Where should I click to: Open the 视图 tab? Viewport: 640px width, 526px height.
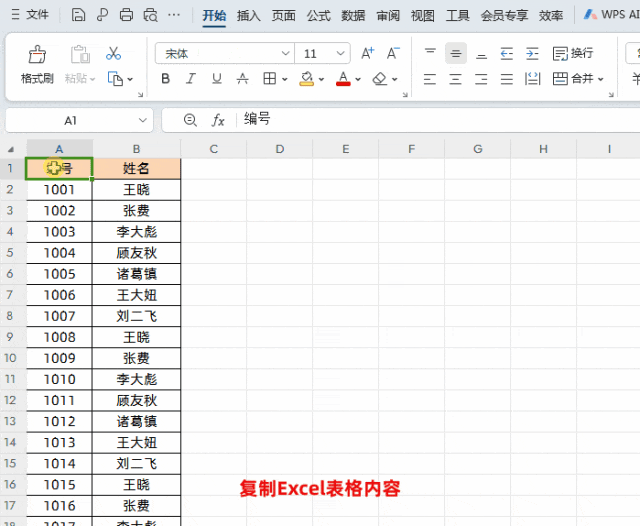click(x=422, y=16)
